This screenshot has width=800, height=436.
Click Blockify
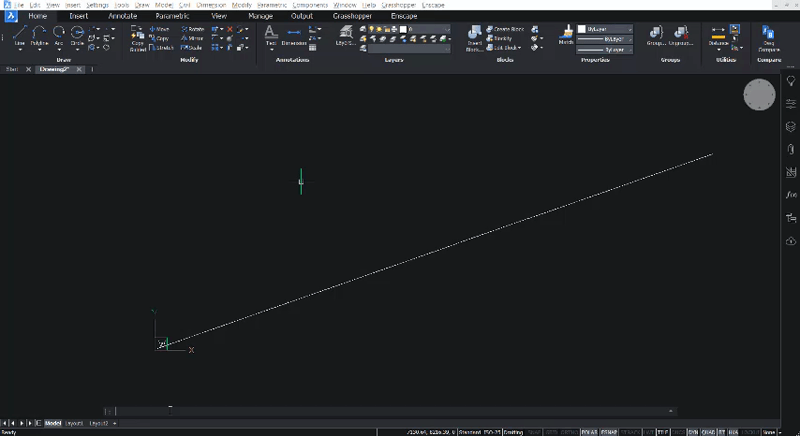[x=499, y=38]
